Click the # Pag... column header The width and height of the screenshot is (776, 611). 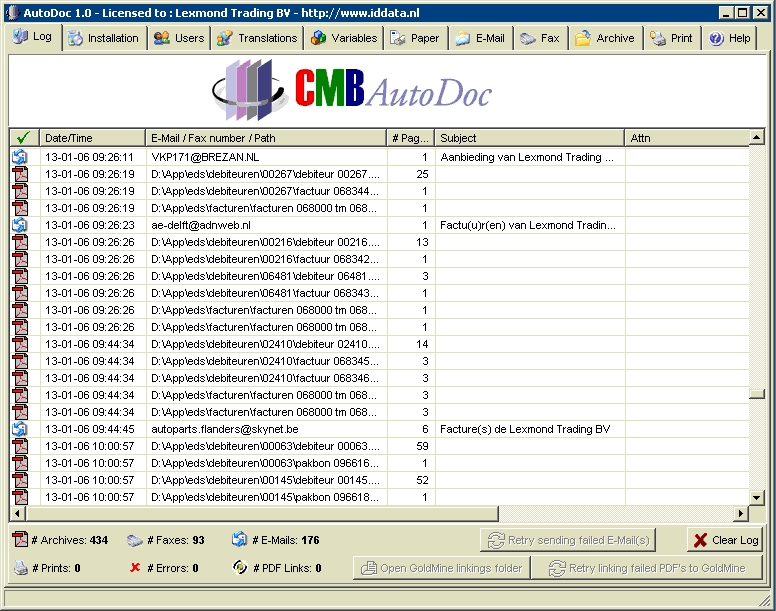(410, 138)
